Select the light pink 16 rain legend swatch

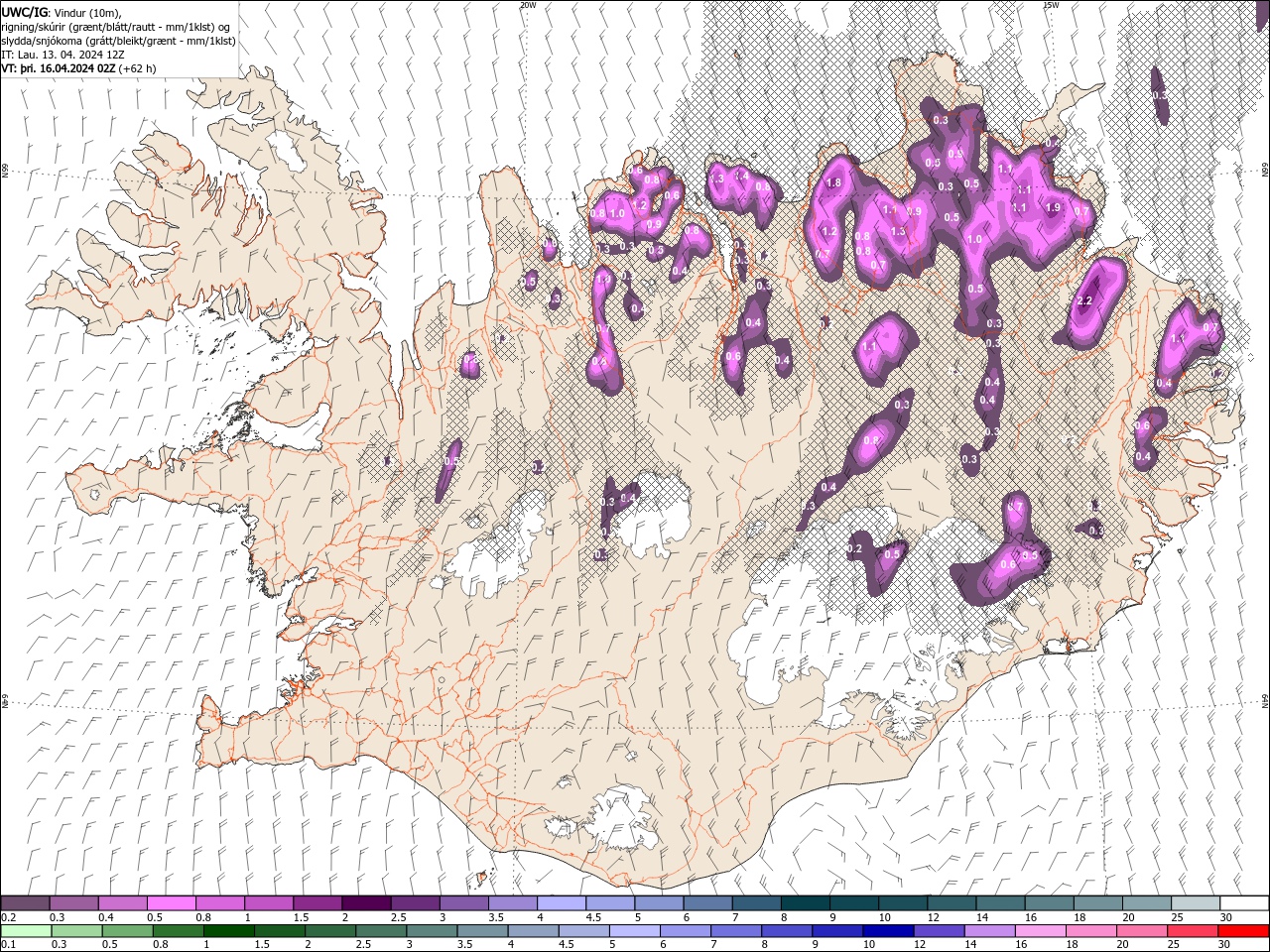coord(1042,931)
